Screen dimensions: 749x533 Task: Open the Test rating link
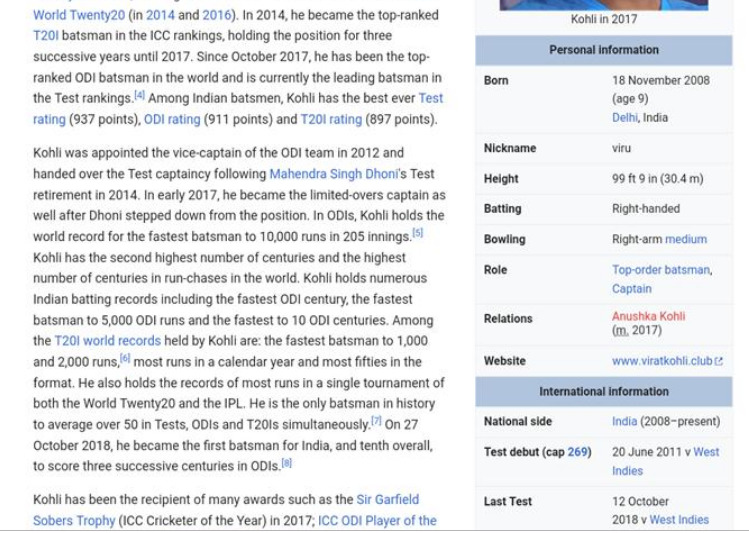(x=238, y=108)
